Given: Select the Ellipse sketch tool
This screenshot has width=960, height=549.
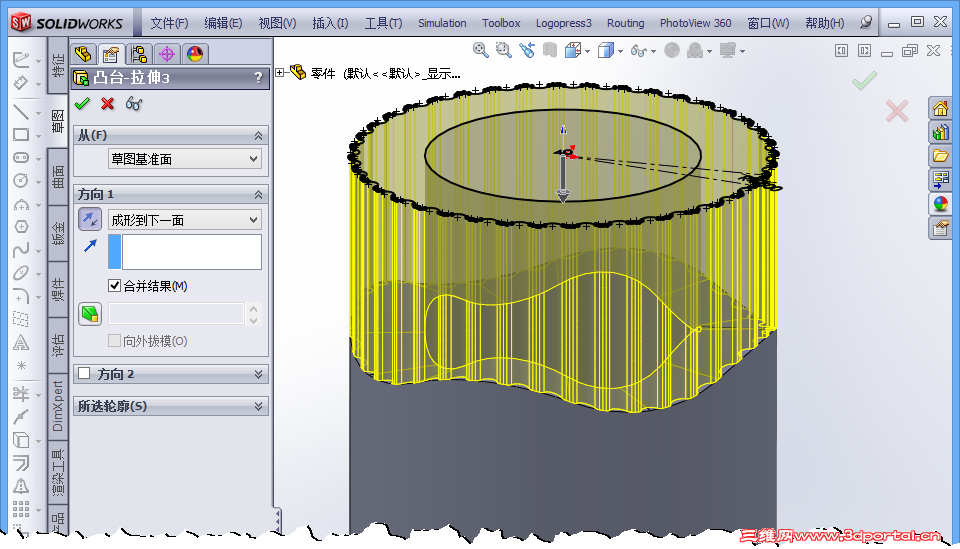Looking at the screenshot, I should coord(21,273).
